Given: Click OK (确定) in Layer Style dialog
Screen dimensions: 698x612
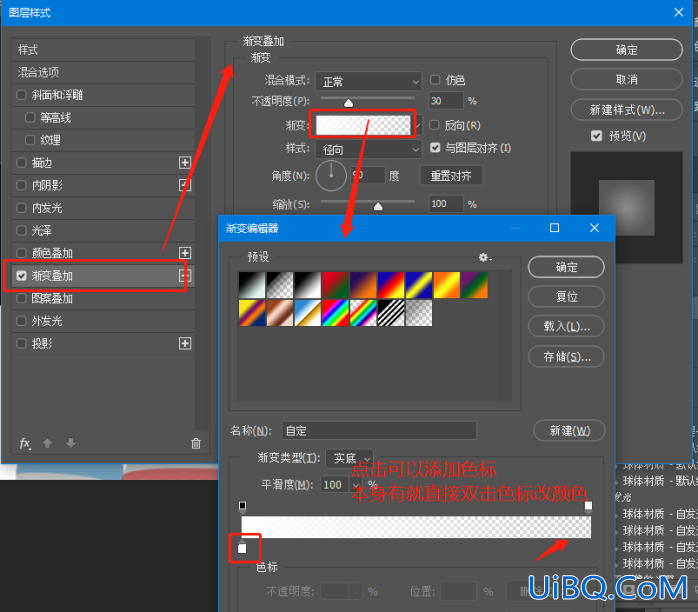Looking at the screenshot, I should pyautogui.click(x=626, y=50).
